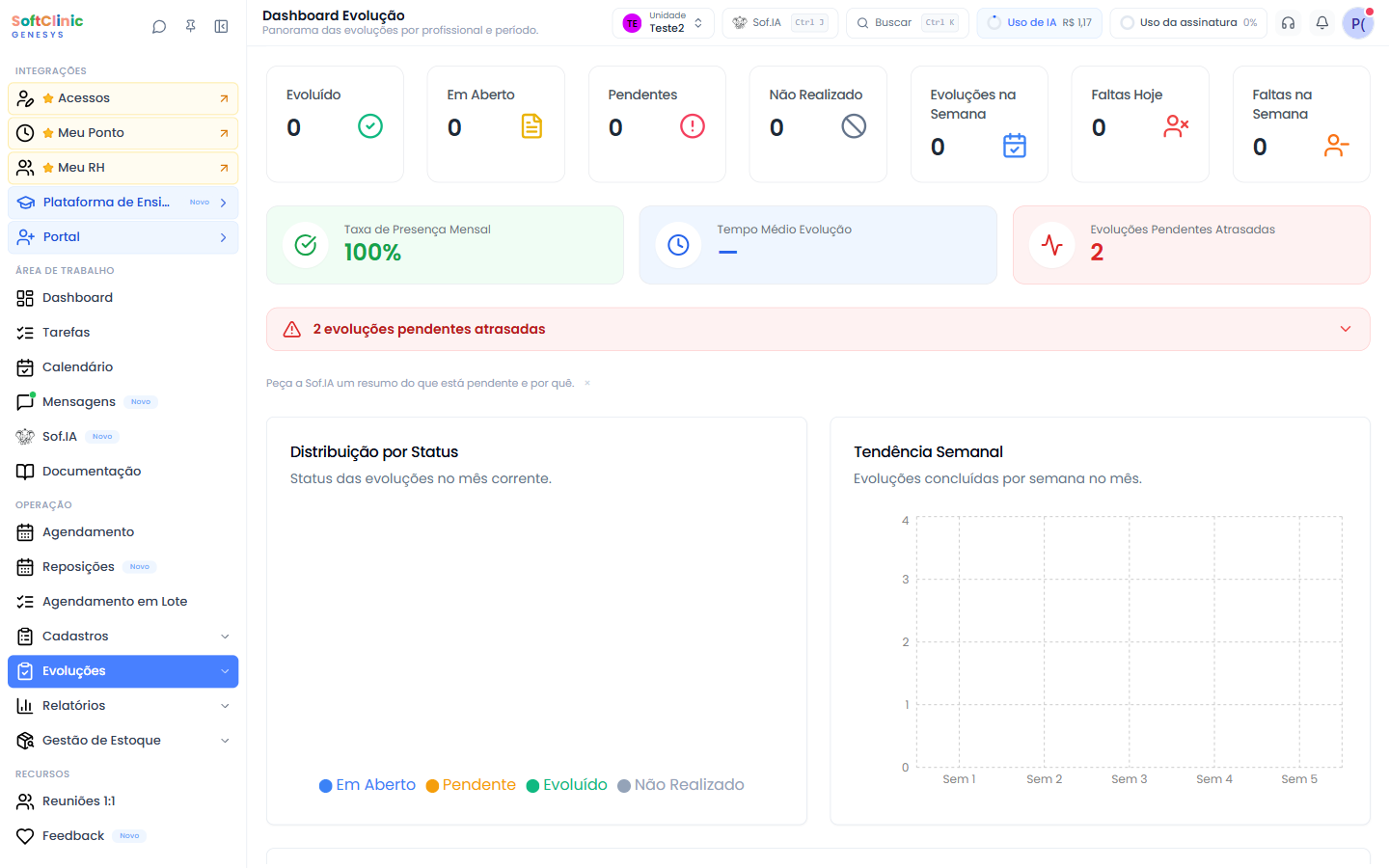Open the Portal arrow
The height and width of the screenshot is (868, 1389).
point(223,237)
